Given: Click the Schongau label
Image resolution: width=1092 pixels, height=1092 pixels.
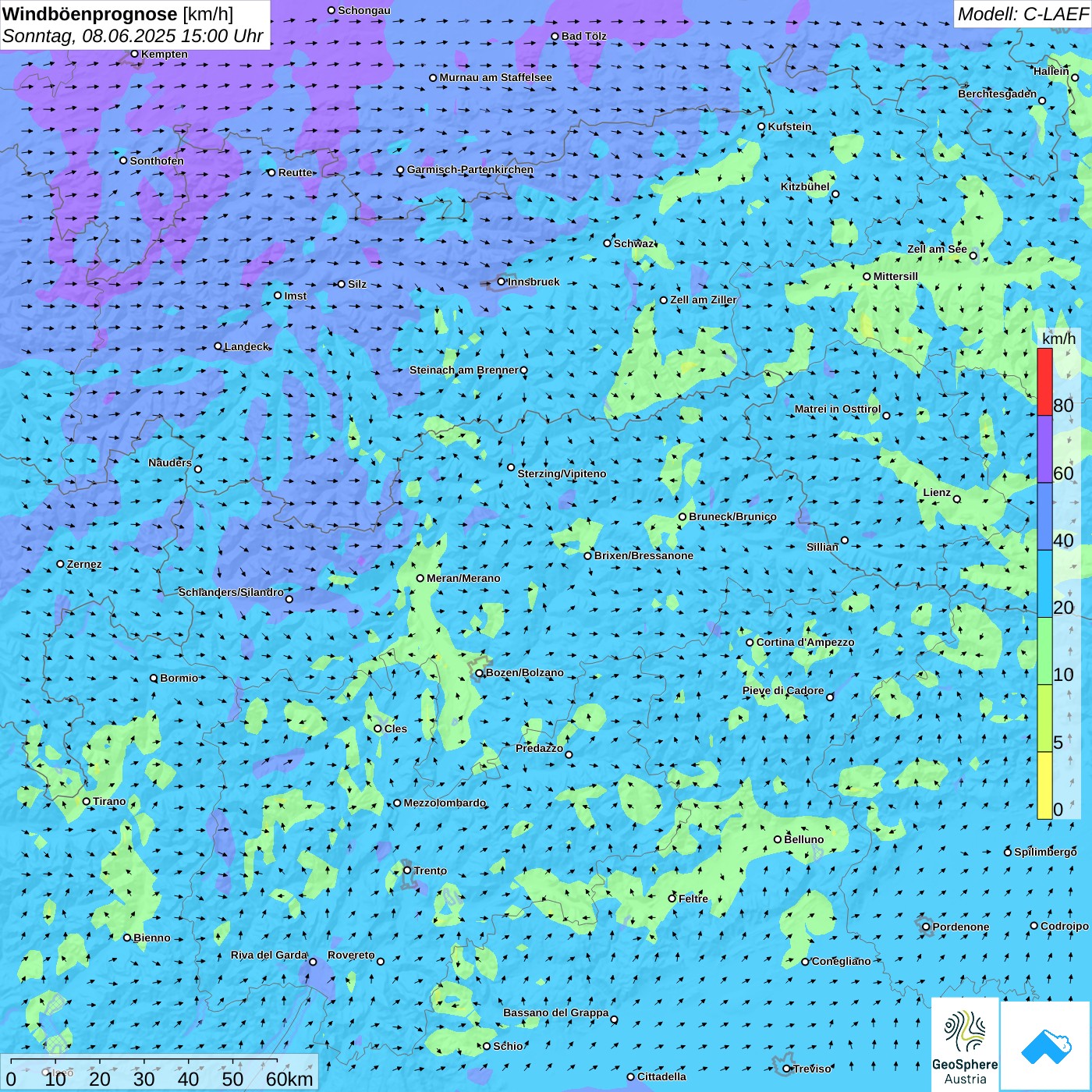Looking at the screenshot, I should (x=364, y=10).
